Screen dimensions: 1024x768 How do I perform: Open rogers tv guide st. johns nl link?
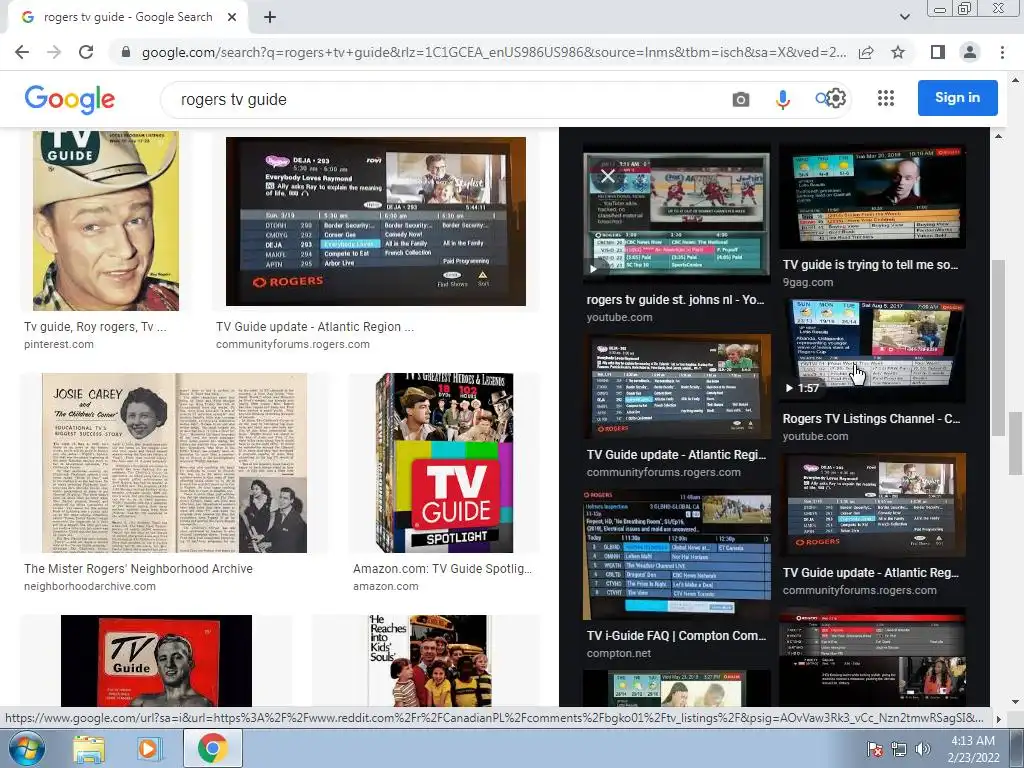pos(675,300)
